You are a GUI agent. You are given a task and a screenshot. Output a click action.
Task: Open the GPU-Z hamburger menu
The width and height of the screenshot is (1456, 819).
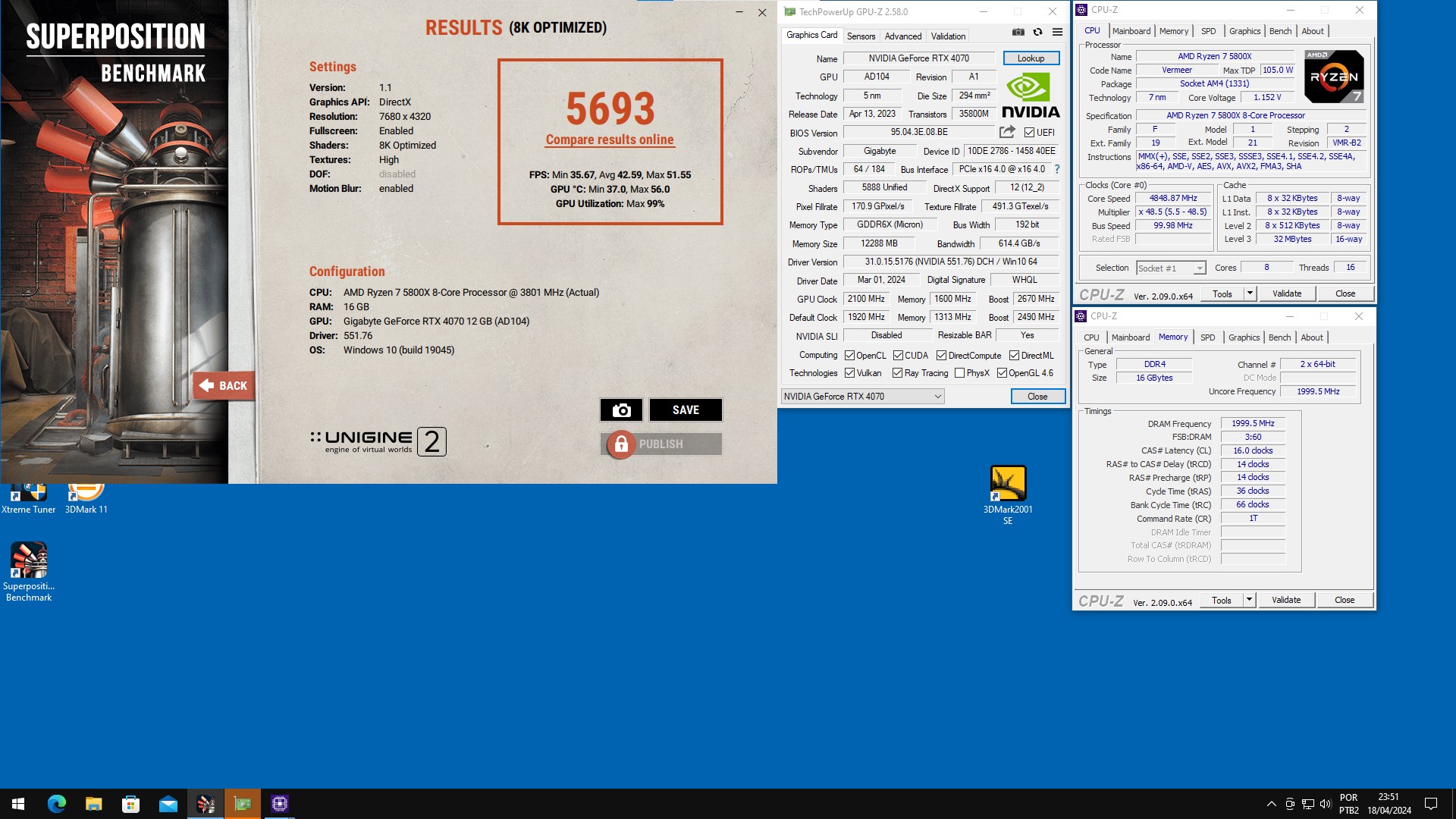pos(1057,32)
